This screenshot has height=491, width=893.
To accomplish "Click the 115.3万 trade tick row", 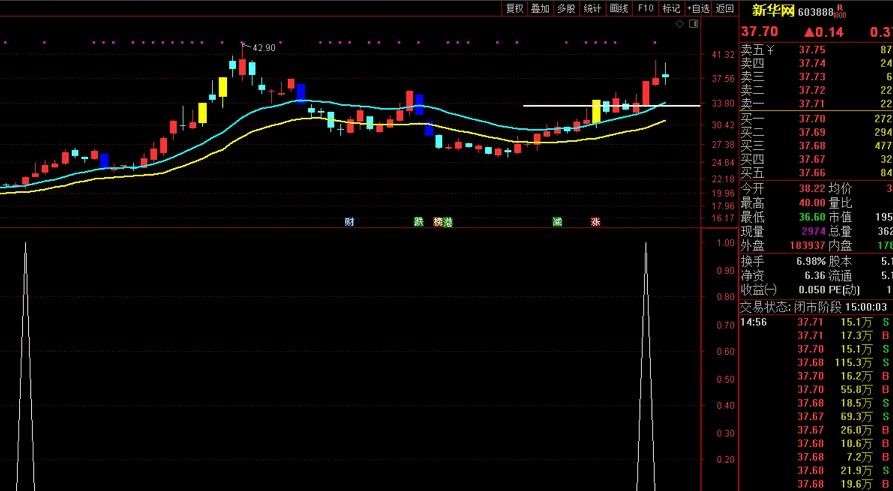I will [816, 363].
